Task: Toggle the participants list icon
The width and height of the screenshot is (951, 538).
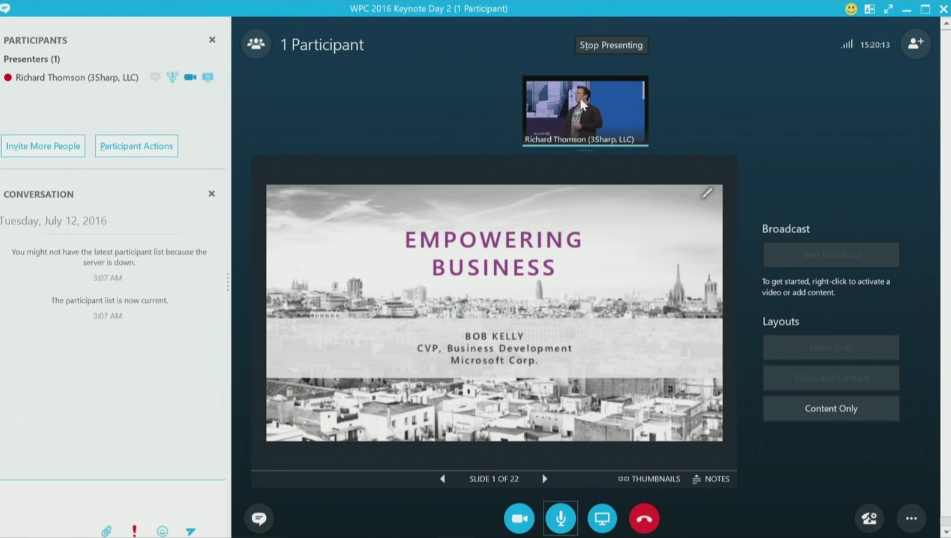Action: tap(256, 44)
